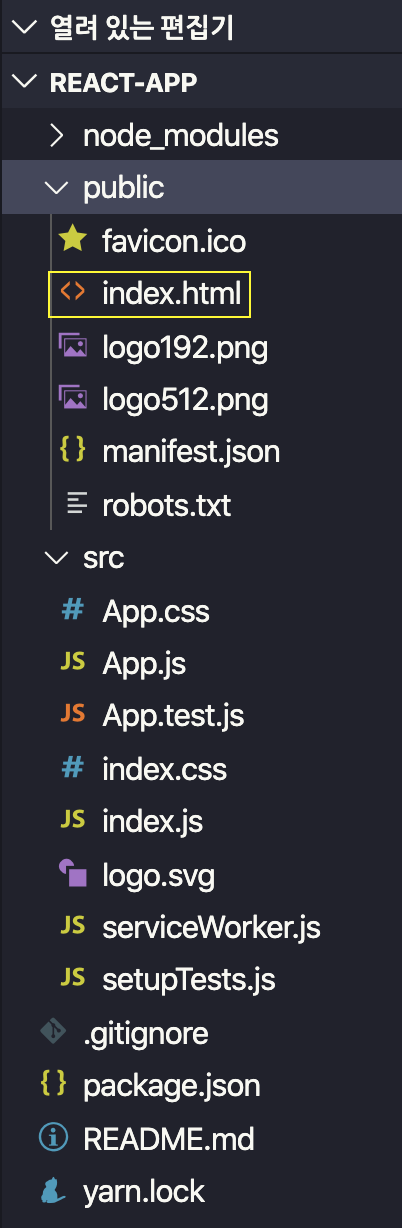Viewport: 402px width, 1228px height.
Task: Click the git diamond icon of .gitignore
Action: tap(52, 1032)
